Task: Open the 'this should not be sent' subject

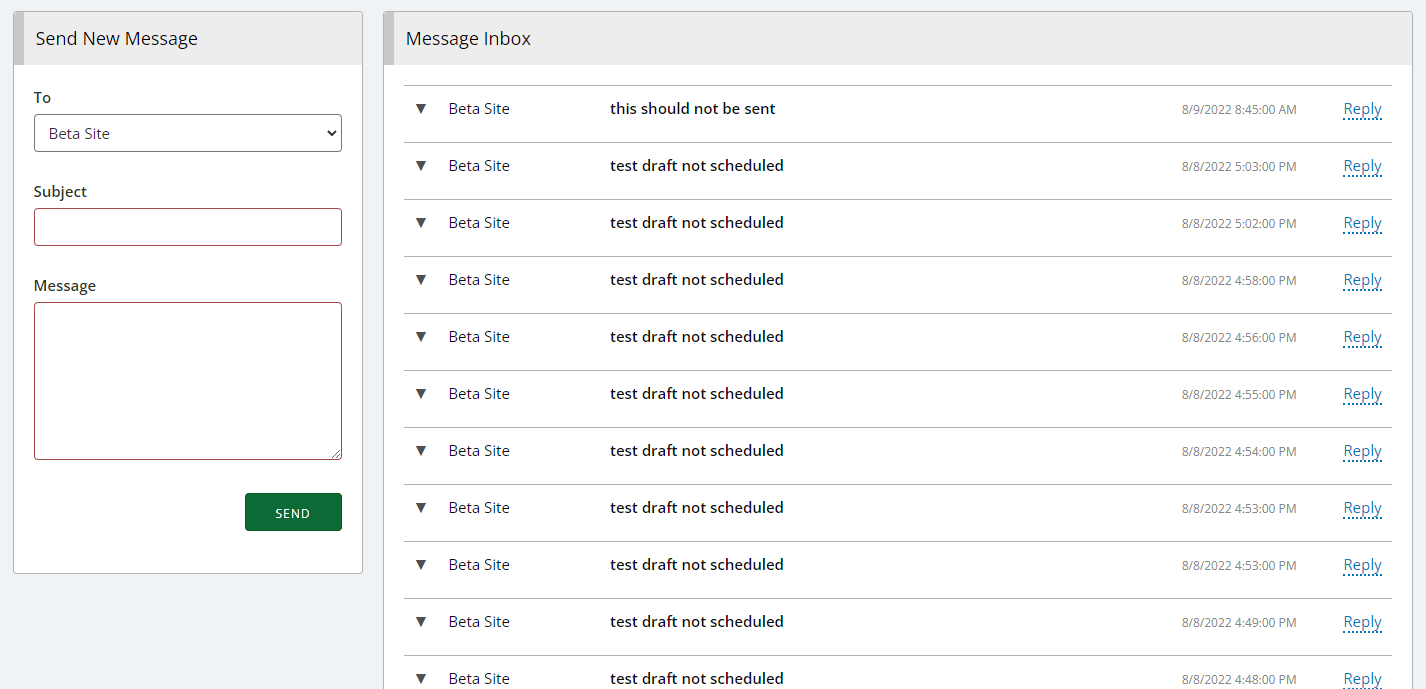Action: click(x=692, y=109)
